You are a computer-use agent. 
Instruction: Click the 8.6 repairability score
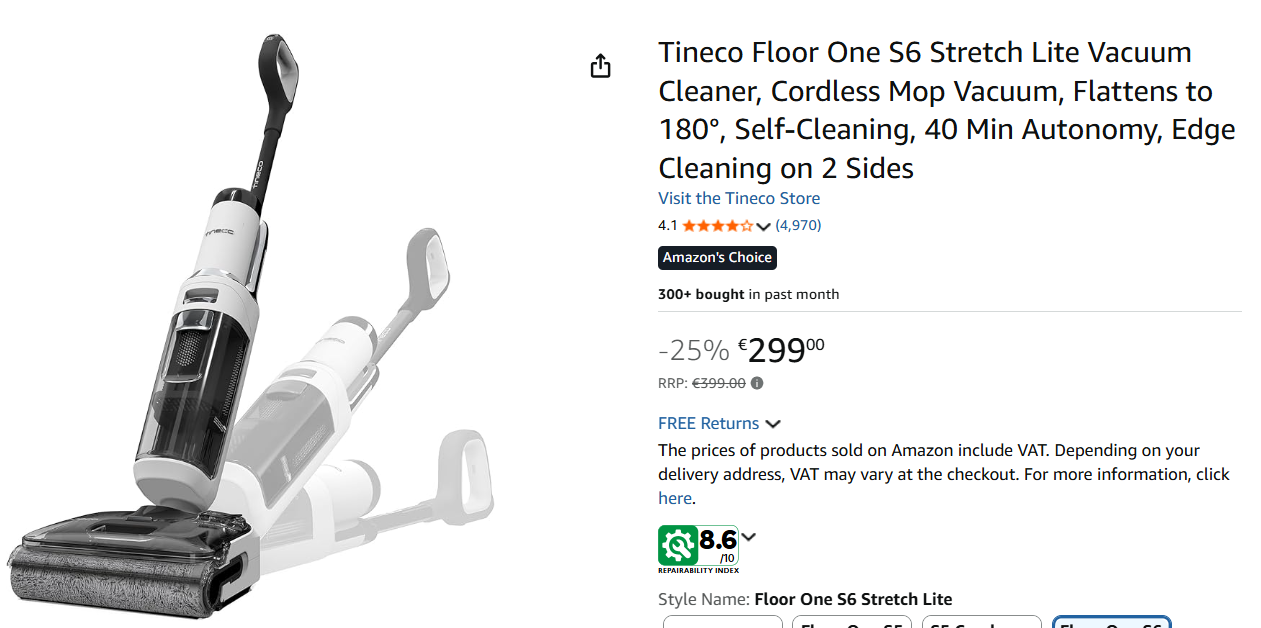[x=718, y=541]
